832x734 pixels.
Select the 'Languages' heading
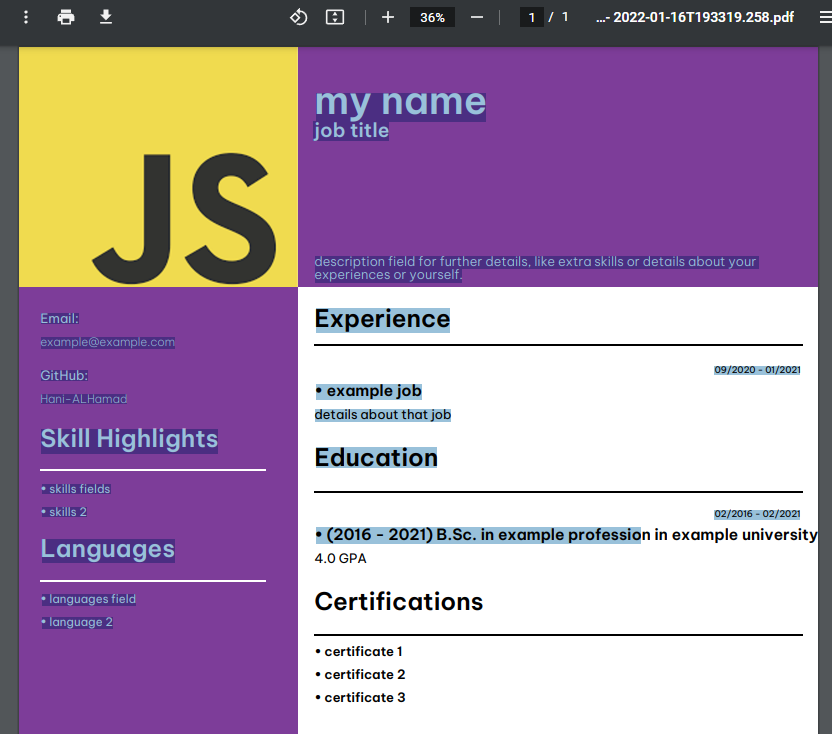coord(108,549)
